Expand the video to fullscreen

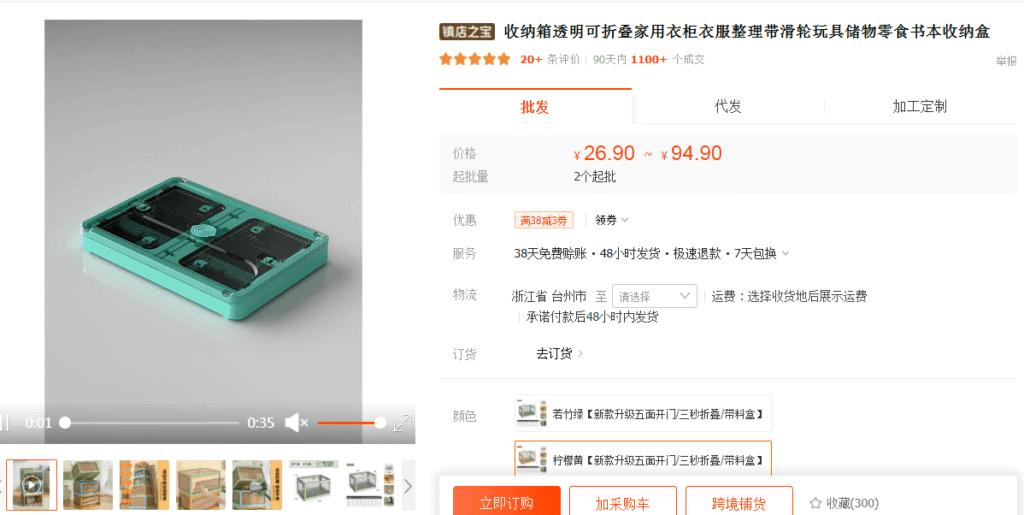tap(402, 423)
